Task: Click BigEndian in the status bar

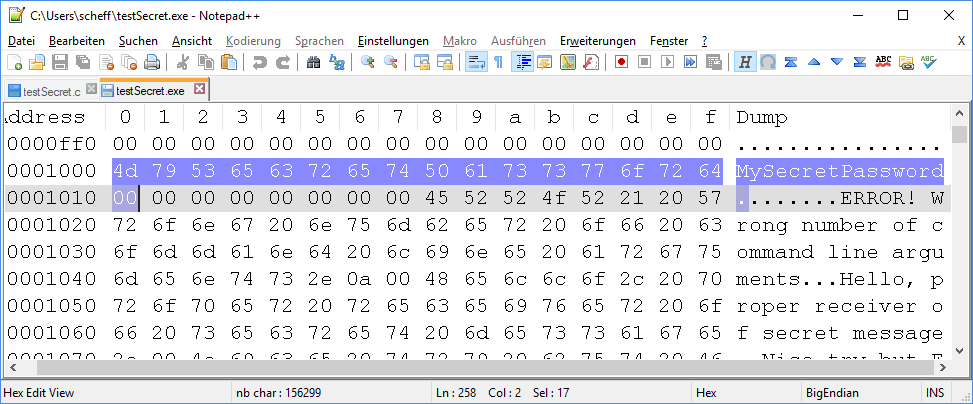Action: coord(832,393)
